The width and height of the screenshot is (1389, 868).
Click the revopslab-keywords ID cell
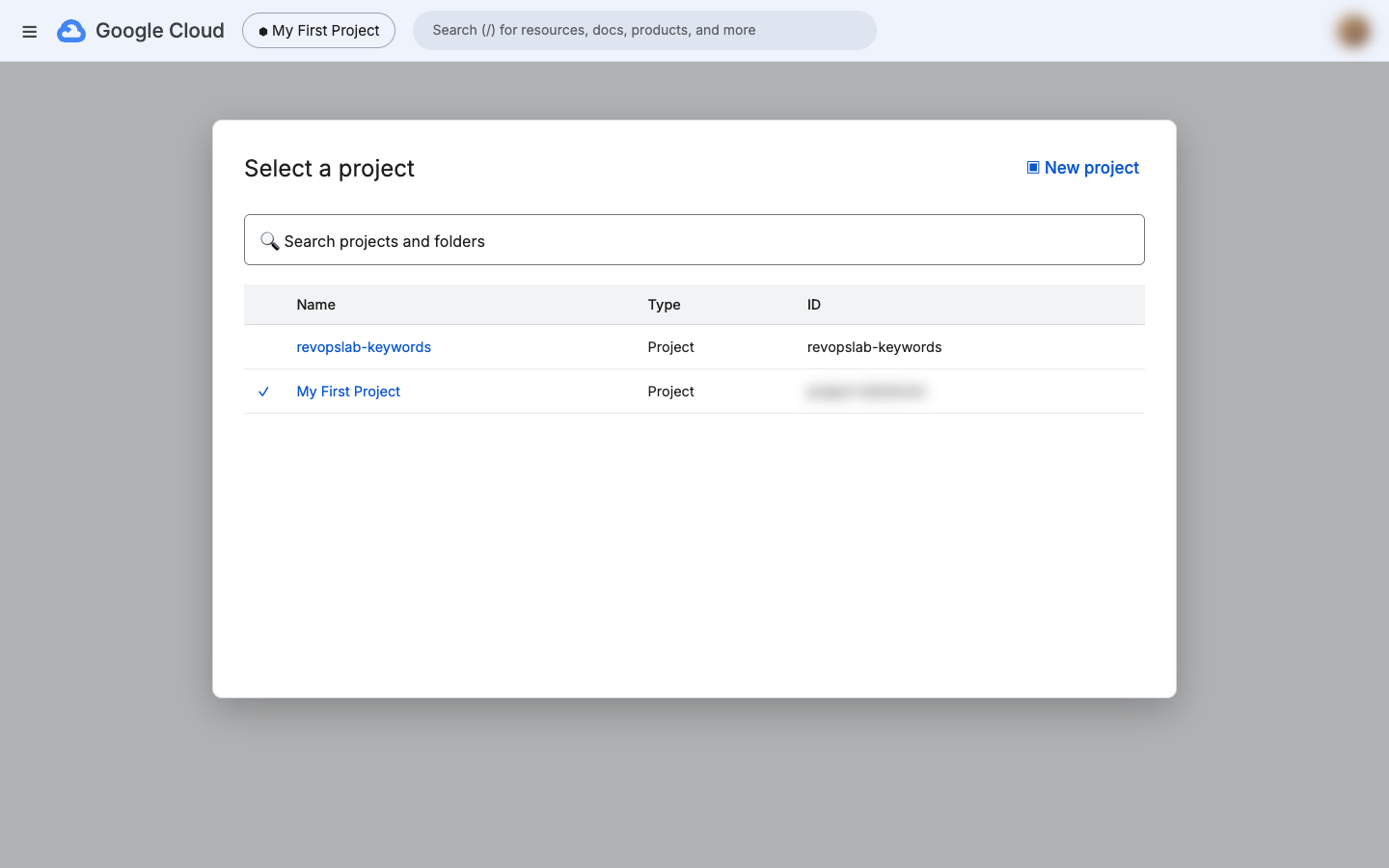[875, 347]
